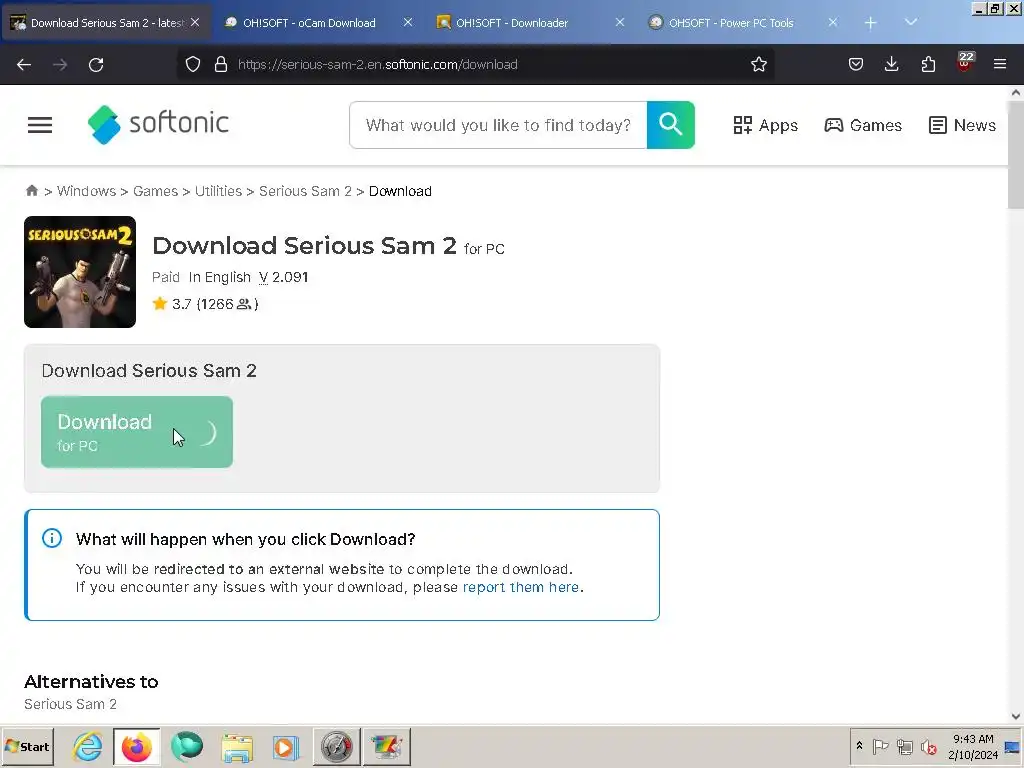The width and height of the screenshot is (1024, 768).
Task: Open the media player taskbar icon
Action: [x=285, y=747]
